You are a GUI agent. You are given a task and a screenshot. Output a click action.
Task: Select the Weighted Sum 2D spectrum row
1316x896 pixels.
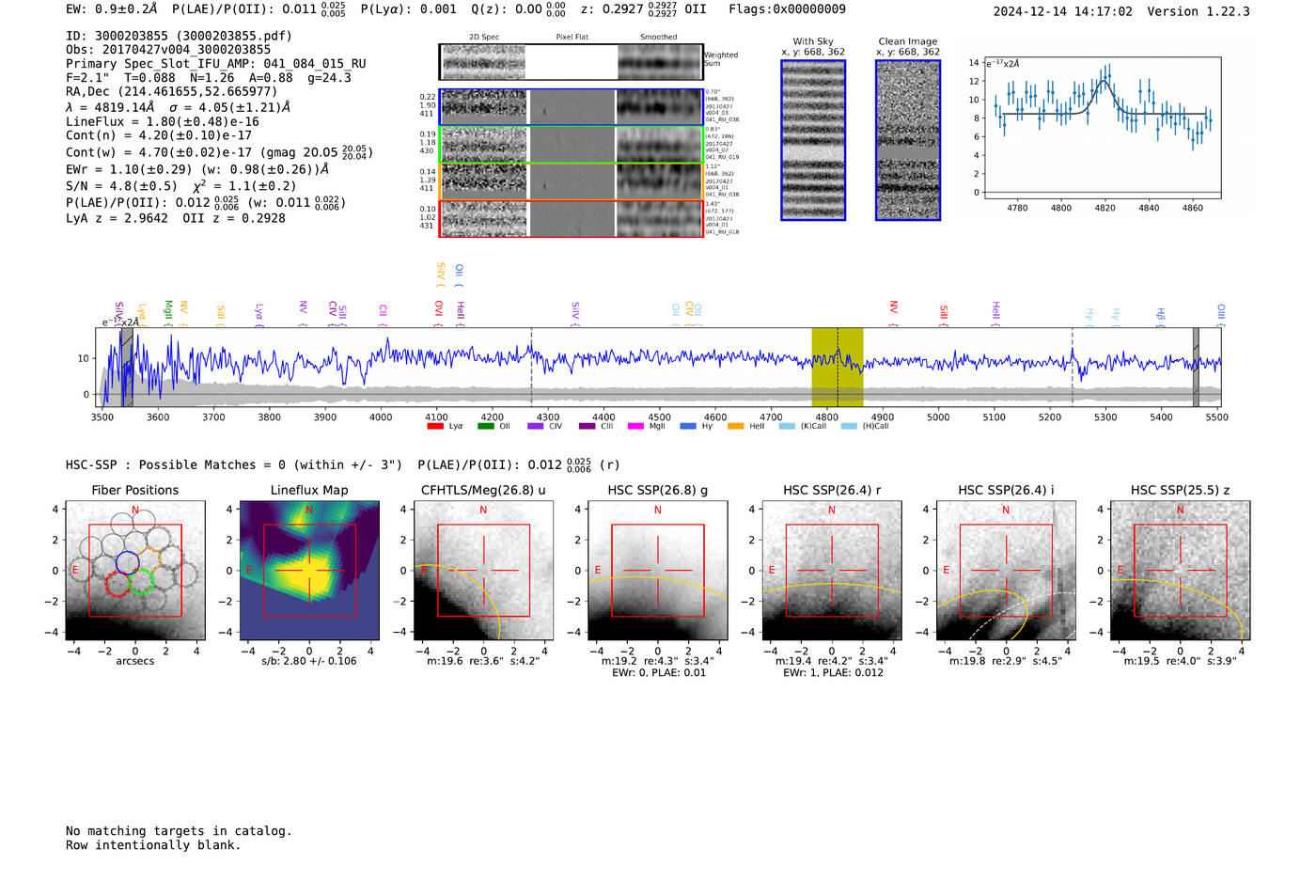point(571,62)
